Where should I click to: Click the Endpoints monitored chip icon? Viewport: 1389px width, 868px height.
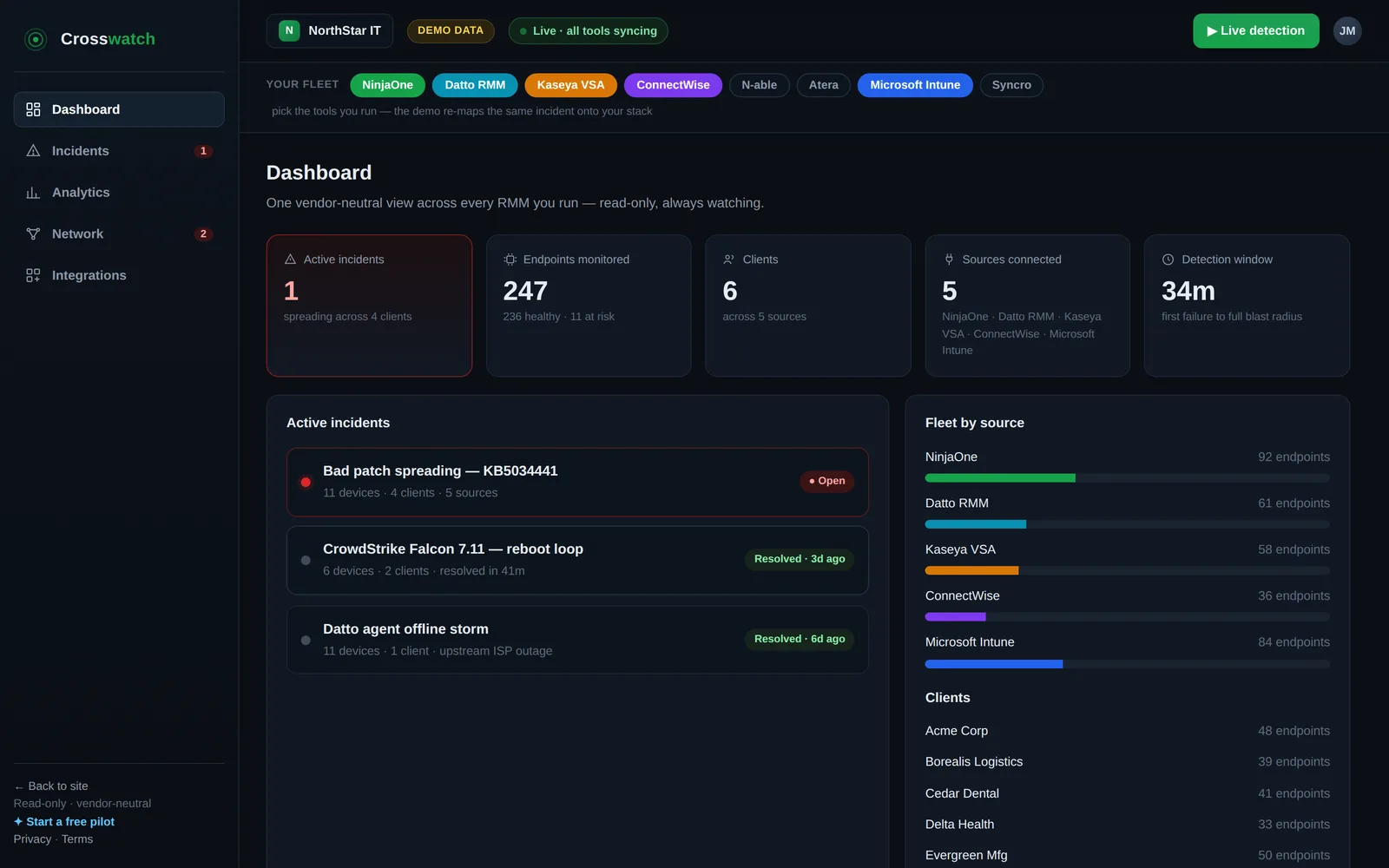[x=510, y=260]
